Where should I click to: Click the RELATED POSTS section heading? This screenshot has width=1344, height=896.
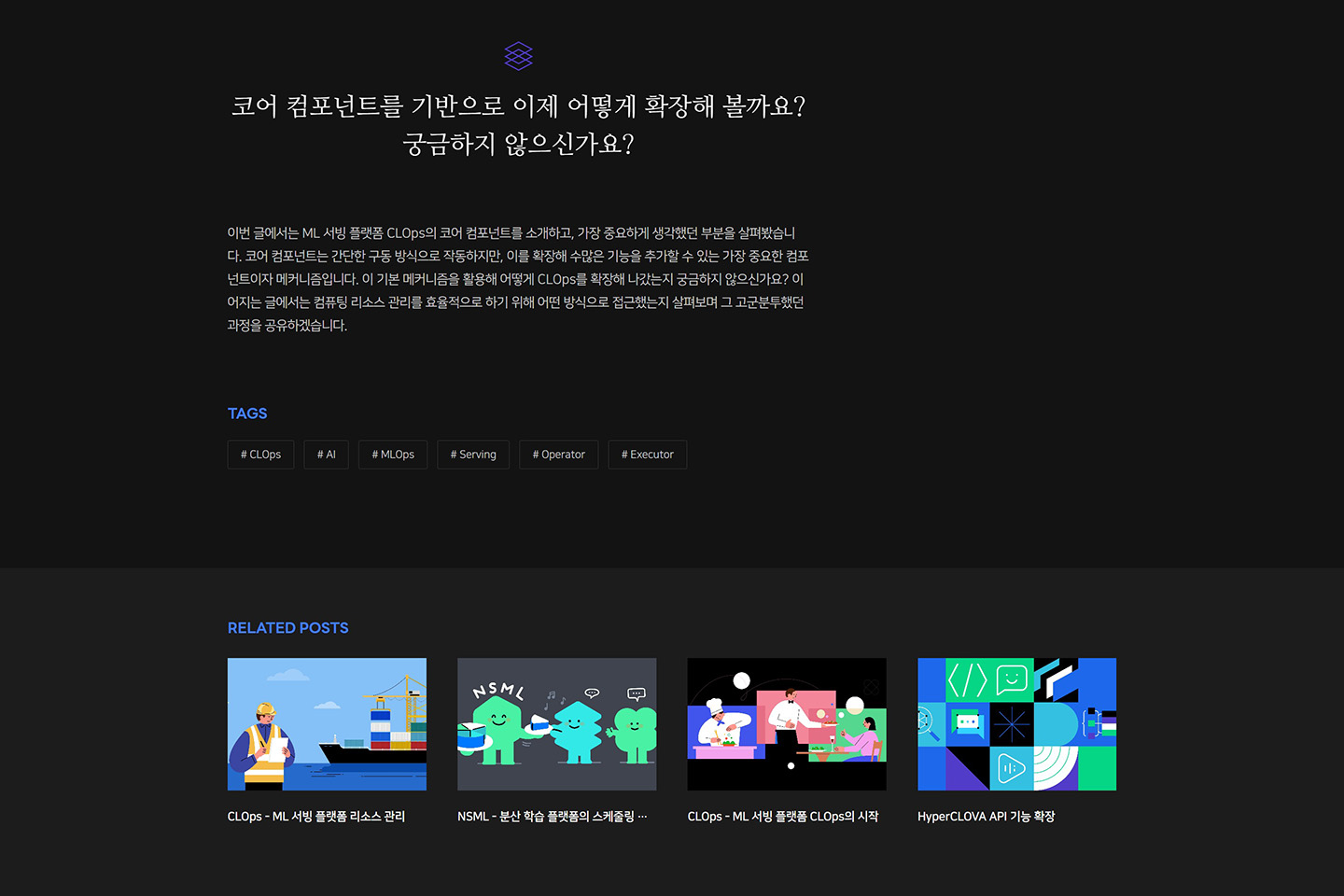(287, 628)
